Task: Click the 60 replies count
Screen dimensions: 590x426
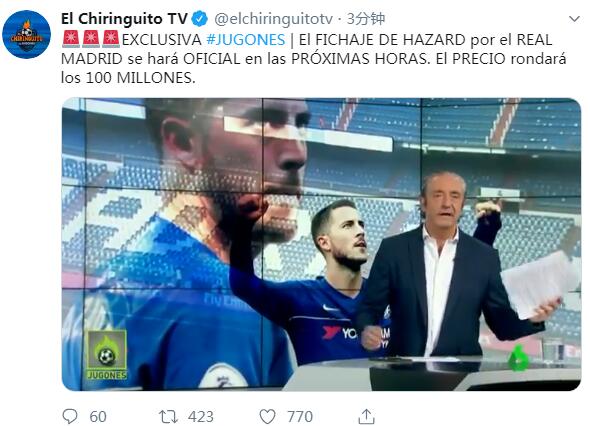Action: pos(98,417)
